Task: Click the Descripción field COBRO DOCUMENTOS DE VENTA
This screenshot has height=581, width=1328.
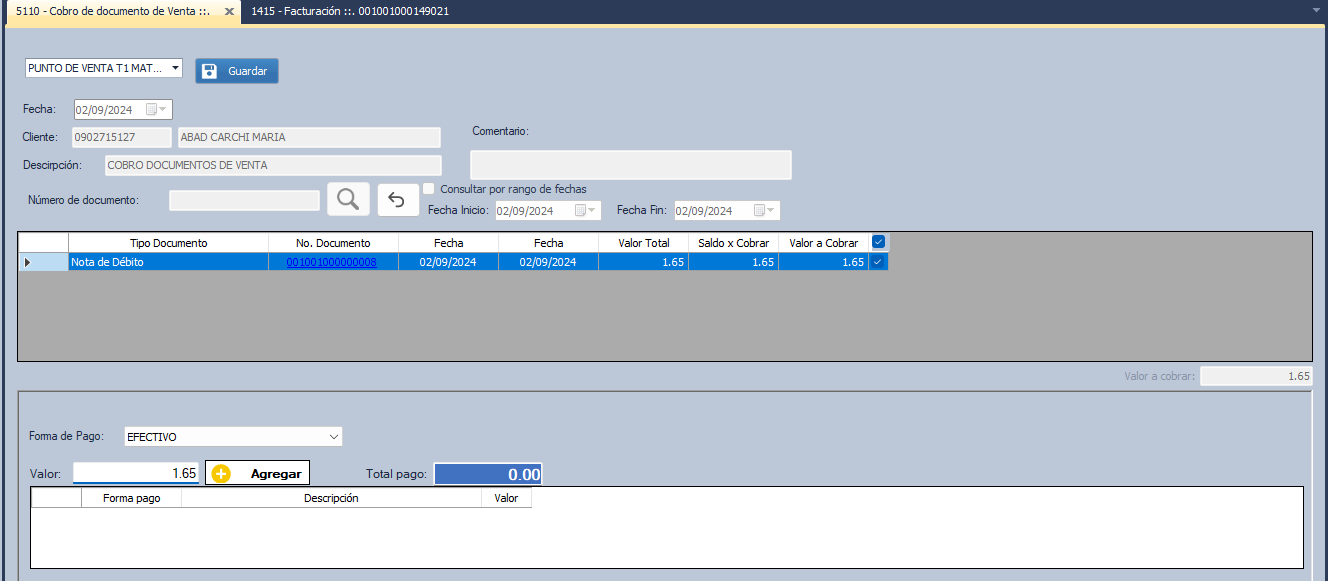Action: 273,165
